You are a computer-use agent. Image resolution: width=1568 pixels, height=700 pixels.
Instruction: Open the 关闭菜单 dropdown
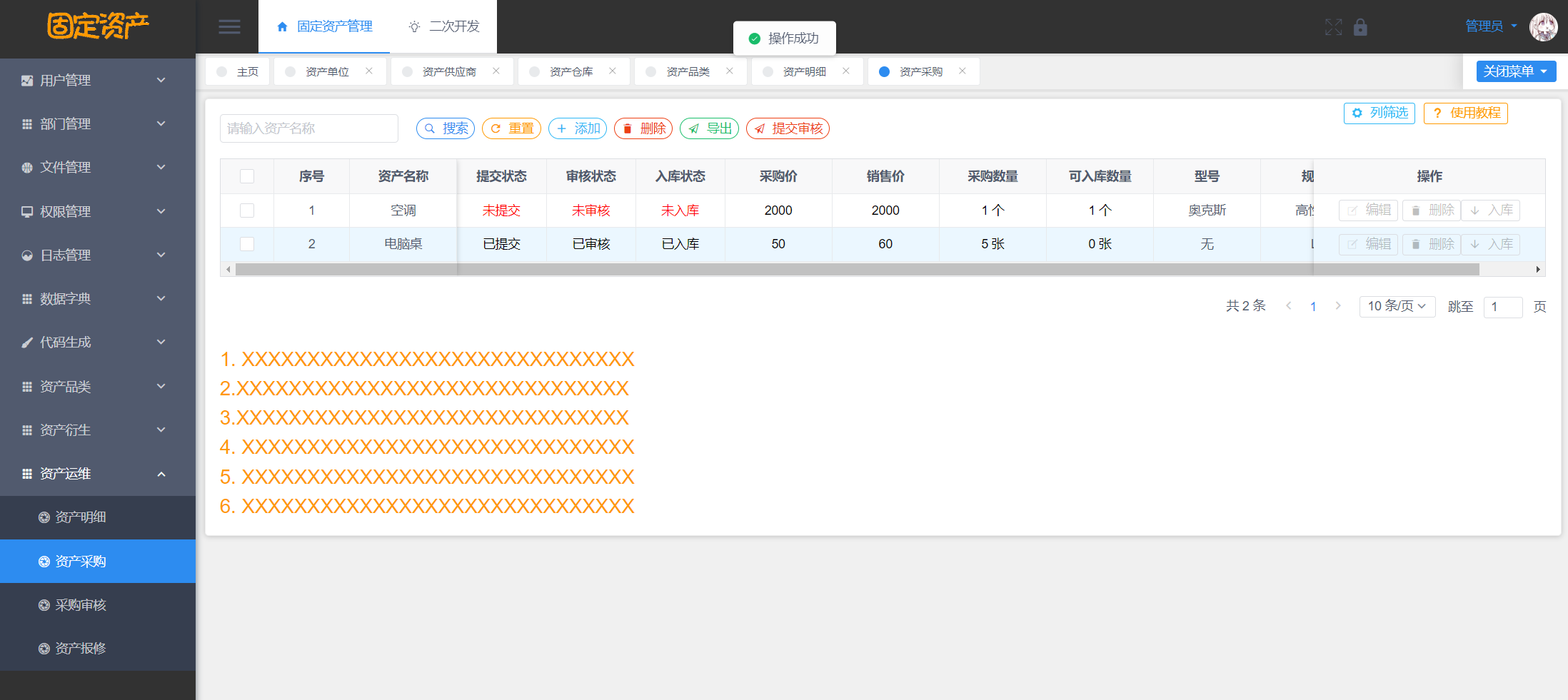tap(1516, 71)
